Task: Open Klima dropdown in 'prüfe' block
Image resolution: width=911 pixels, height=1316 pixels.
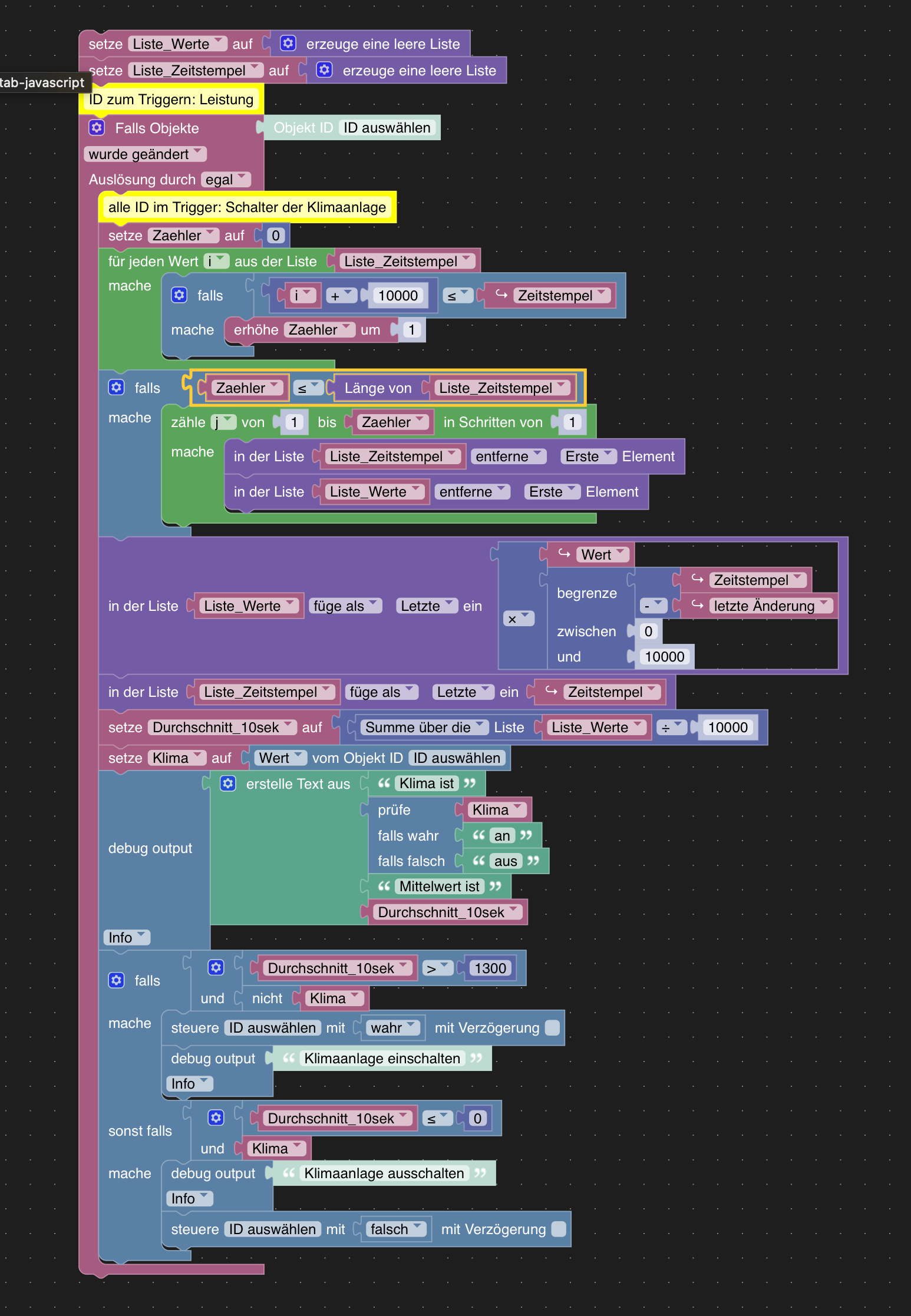Action: coord(497,809)
